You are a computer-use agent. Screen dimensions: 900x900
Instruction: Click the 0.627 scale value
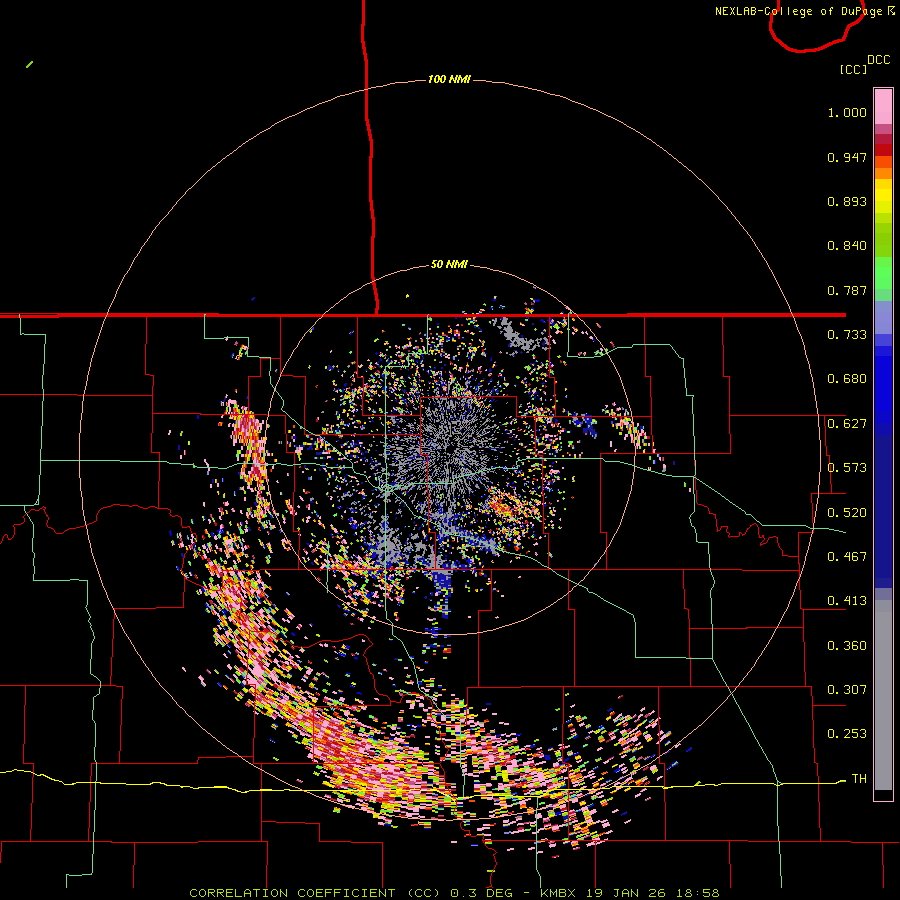(x=847, y=424)
